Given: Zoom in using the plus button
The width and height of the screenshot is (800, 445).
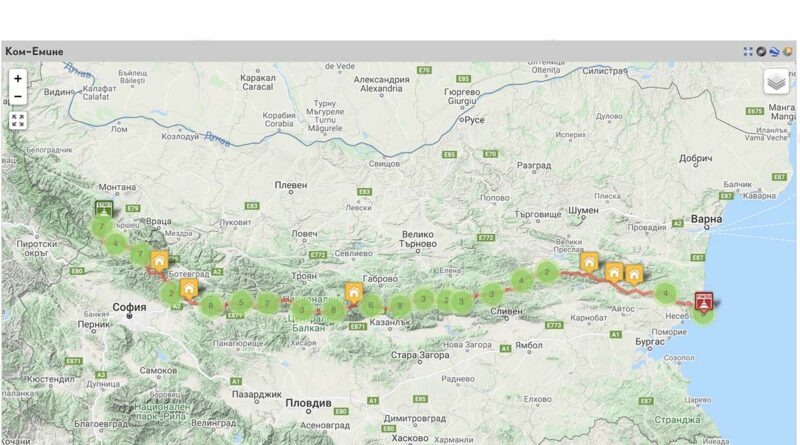Looking at the screenshot, I should 18,79.
